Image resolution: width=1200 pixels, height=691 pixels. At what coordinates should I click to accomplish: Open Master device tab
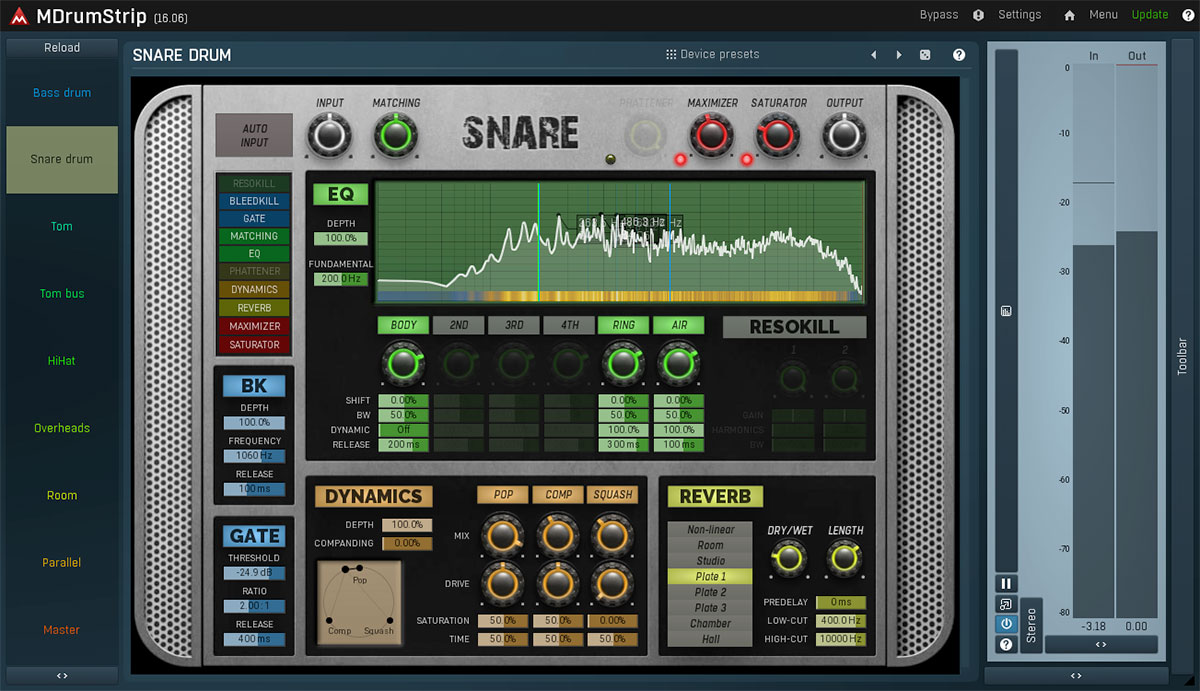62,630
